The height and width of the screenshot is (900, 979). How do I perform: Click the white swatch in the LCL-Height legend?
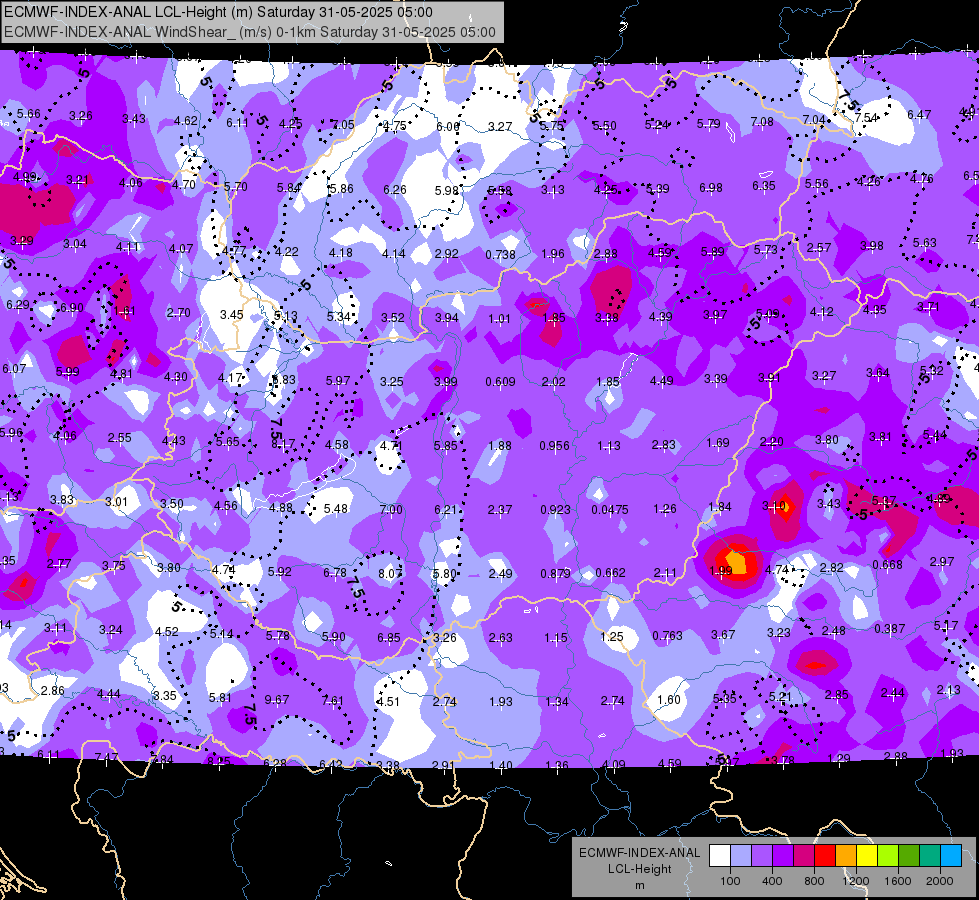[x=720, y=856]
